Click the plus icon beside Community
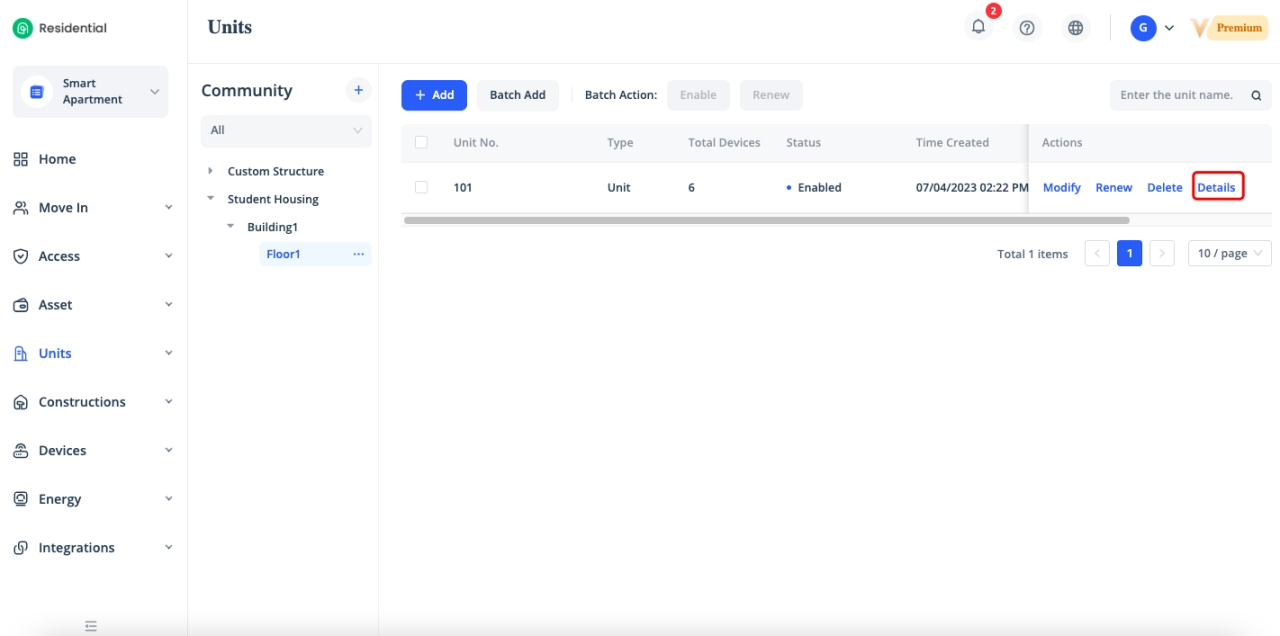 tap(358, 90)
